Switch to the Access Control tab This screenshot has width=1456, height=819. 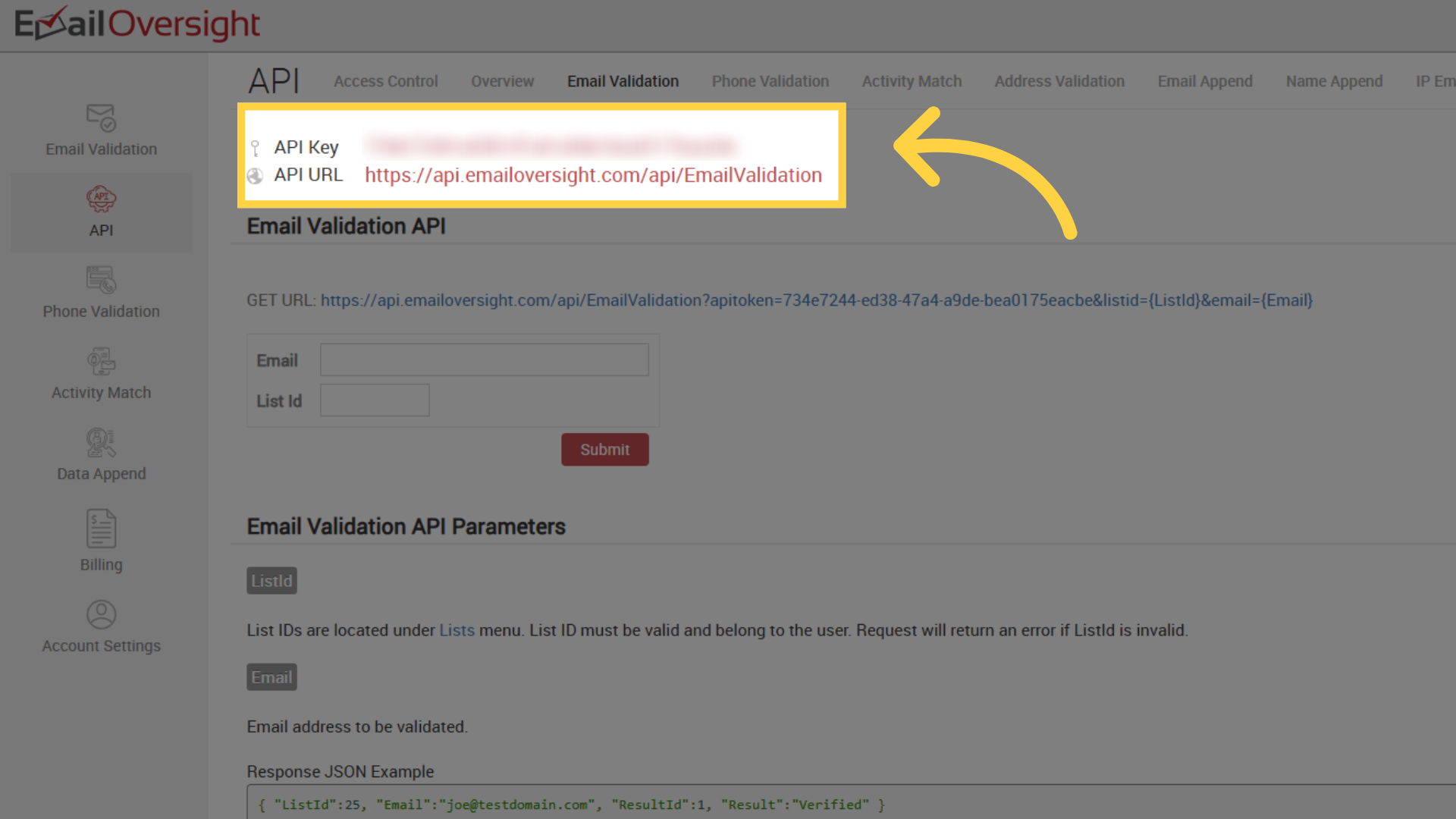pyautogui.click(x=386, y=81)
